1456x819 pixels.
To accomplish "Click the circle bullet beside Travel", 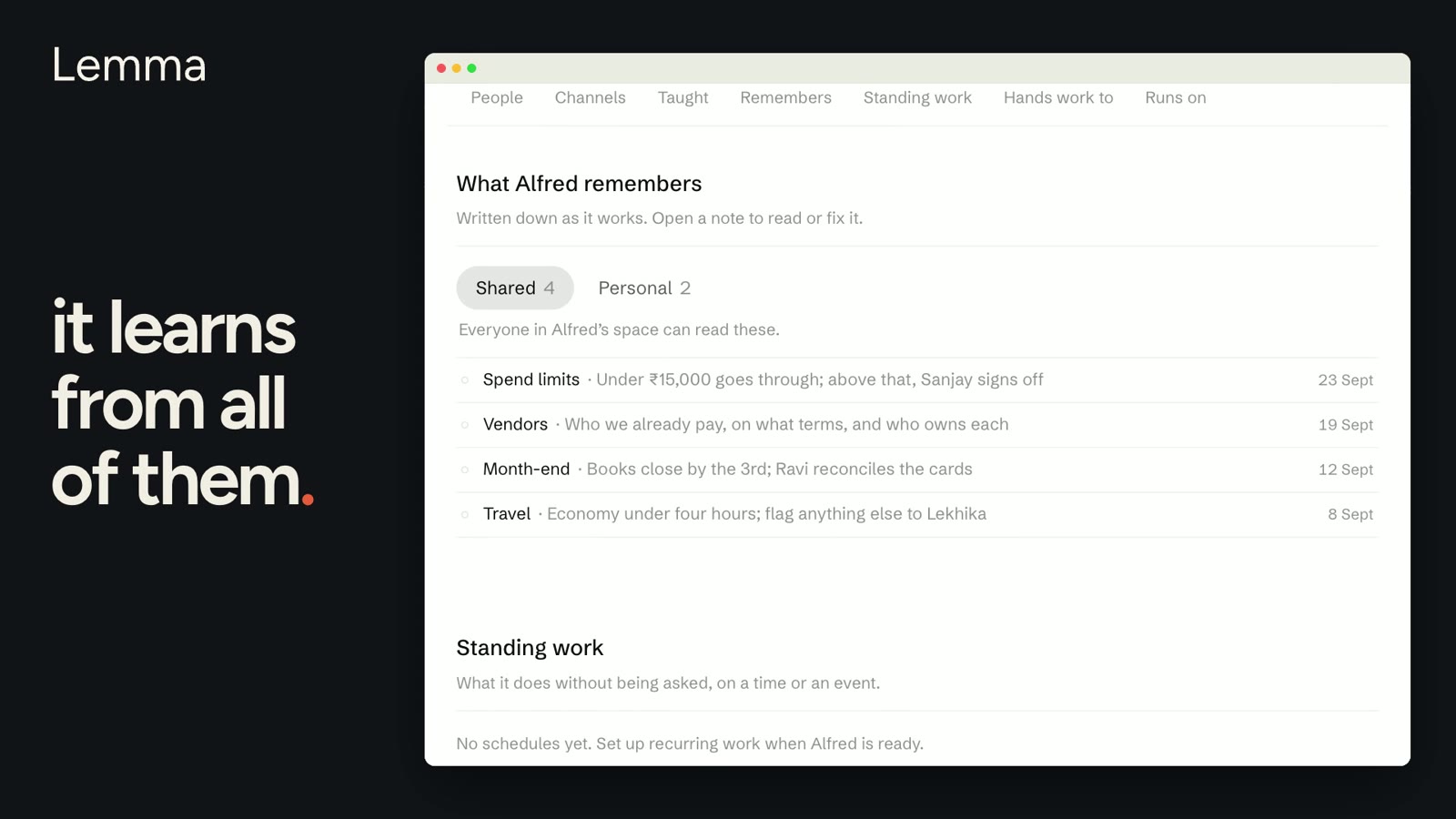I will (465, 514).
